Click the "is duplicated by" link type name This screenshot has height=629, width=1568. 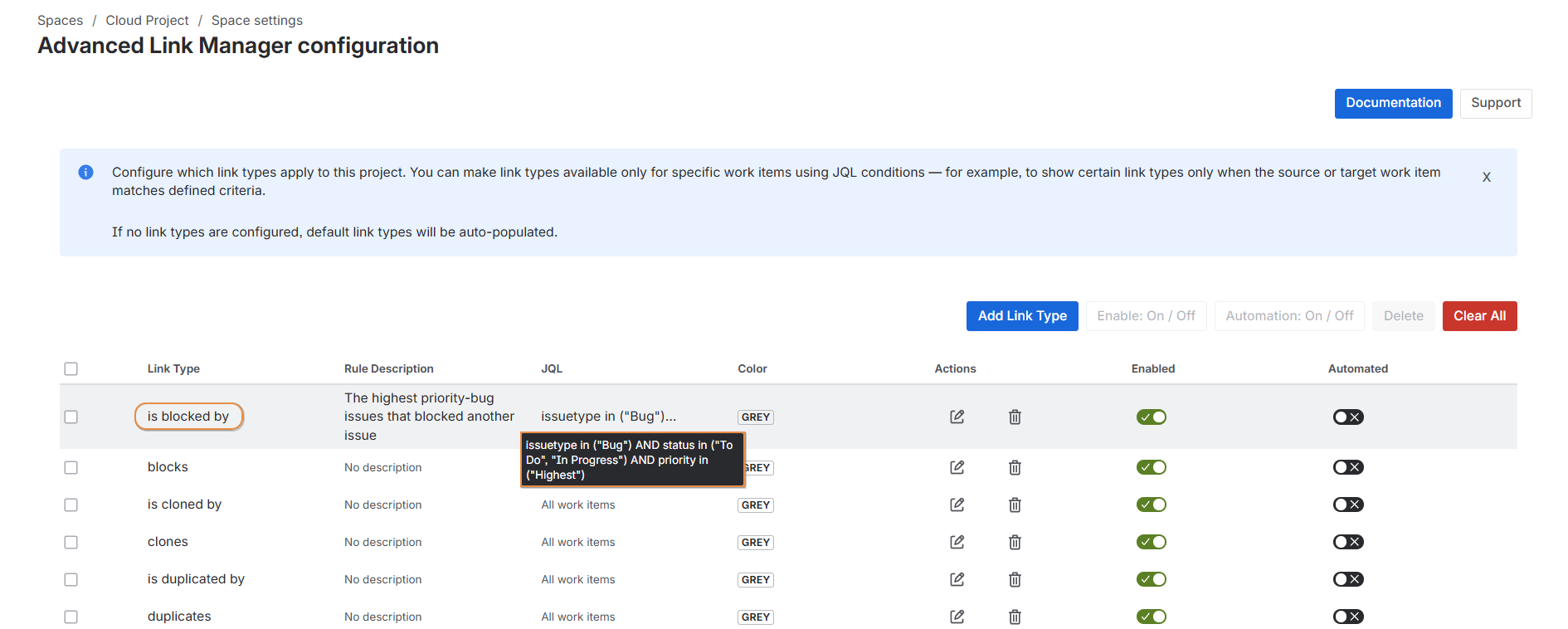tap(196, 579)
